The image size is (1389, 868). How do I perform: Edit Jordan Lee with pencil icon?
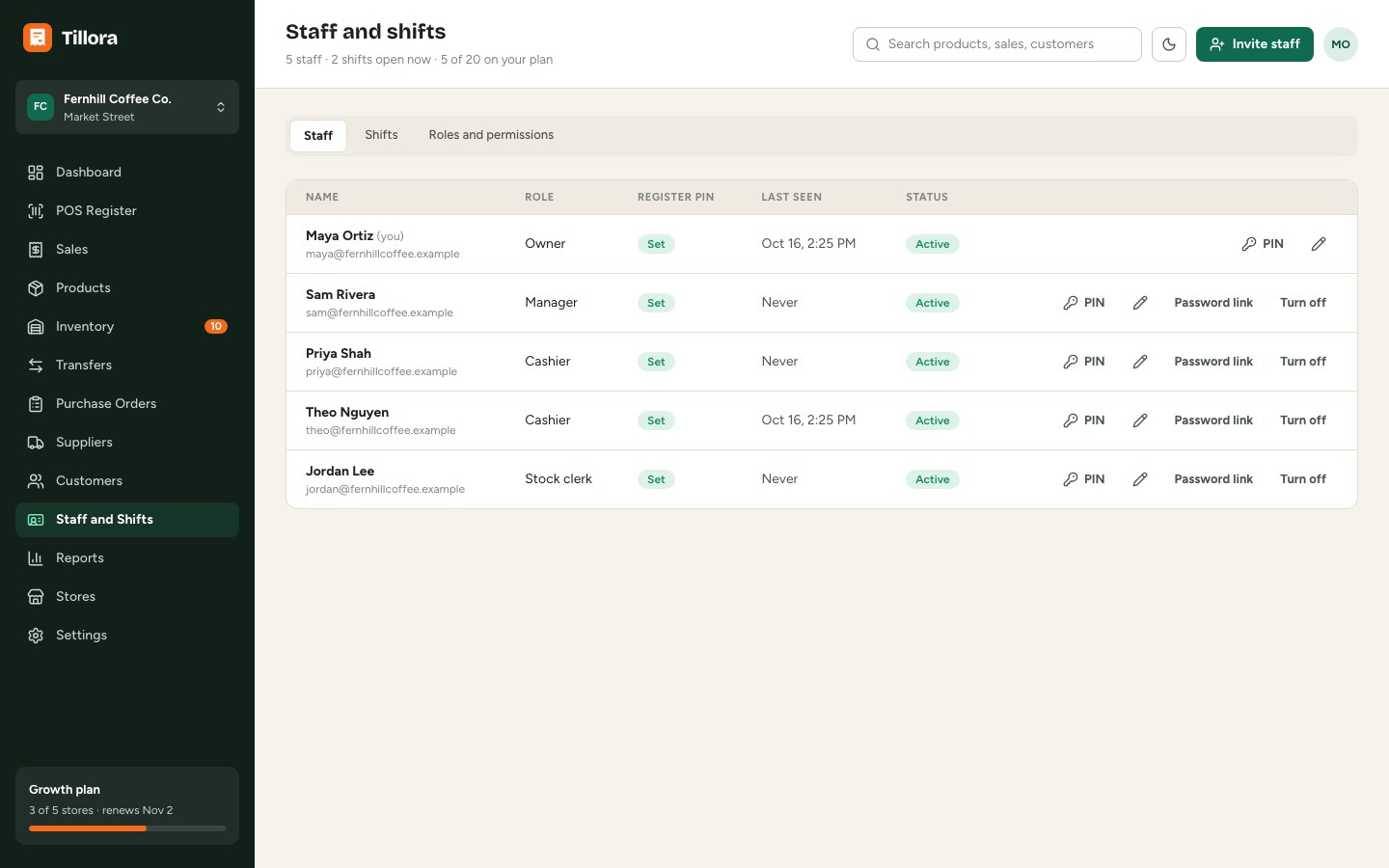[x=1140, y=479]
